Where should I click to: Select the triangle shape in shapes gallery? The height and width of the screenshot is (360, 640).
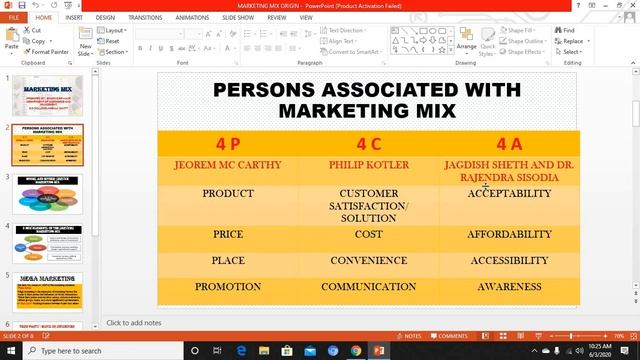point(396,40)
